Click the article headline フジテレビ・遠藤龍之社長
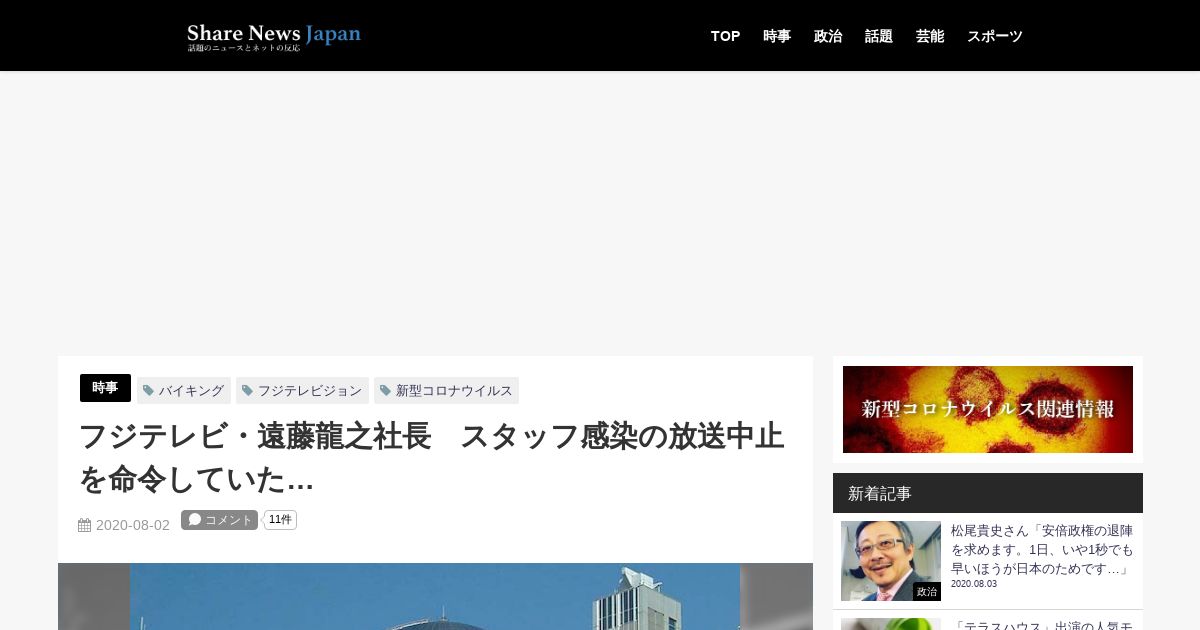Image resolution: width=1200 pixels, height=630 pixels. 431,458
